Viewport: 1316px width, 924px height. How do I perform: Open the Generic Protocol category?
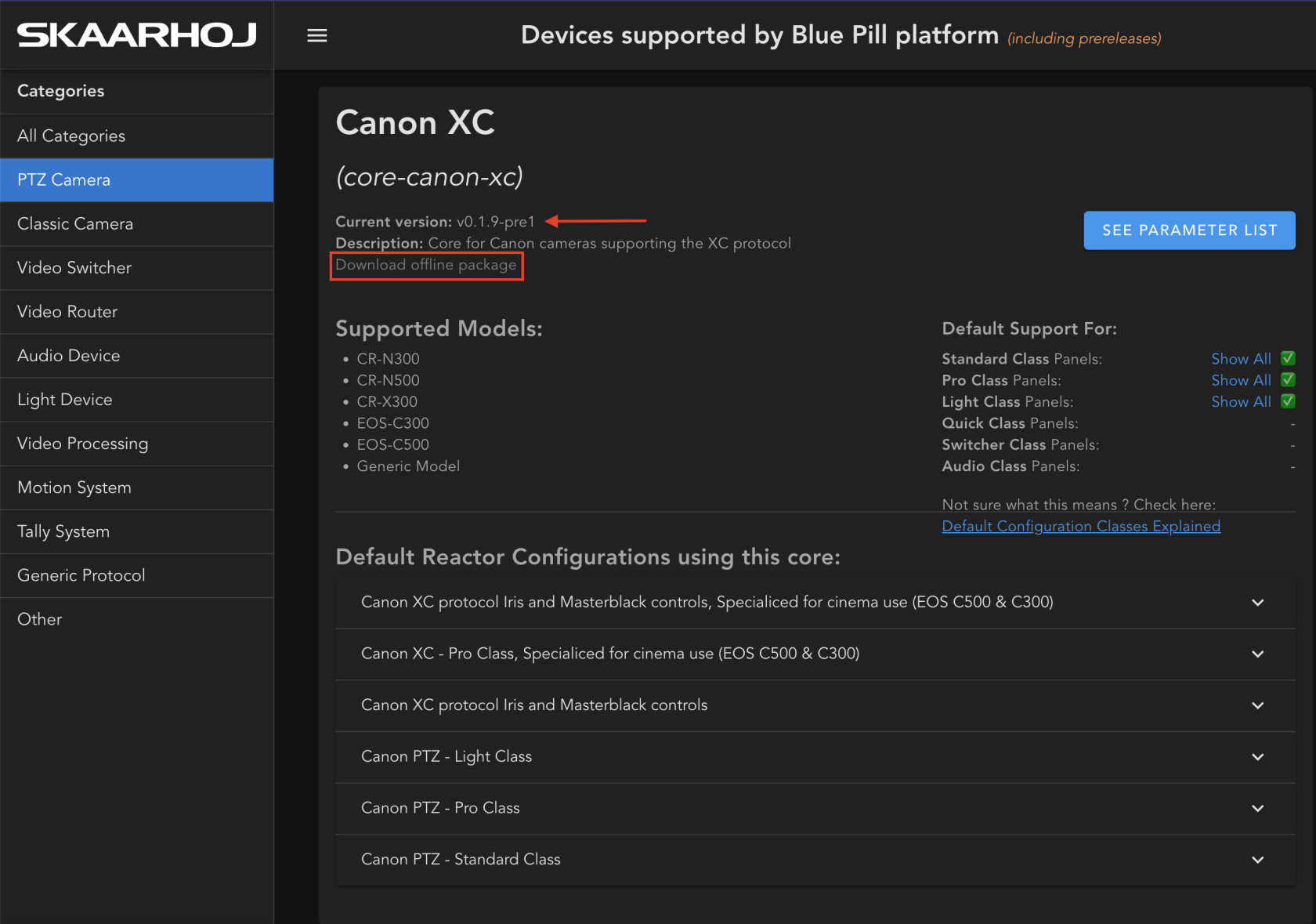(x=136, y=574)
